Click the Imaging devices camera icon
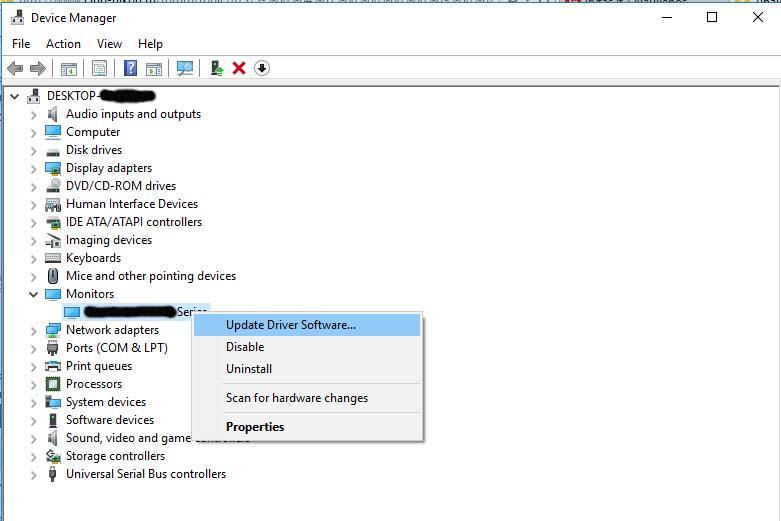 point(53,241)
